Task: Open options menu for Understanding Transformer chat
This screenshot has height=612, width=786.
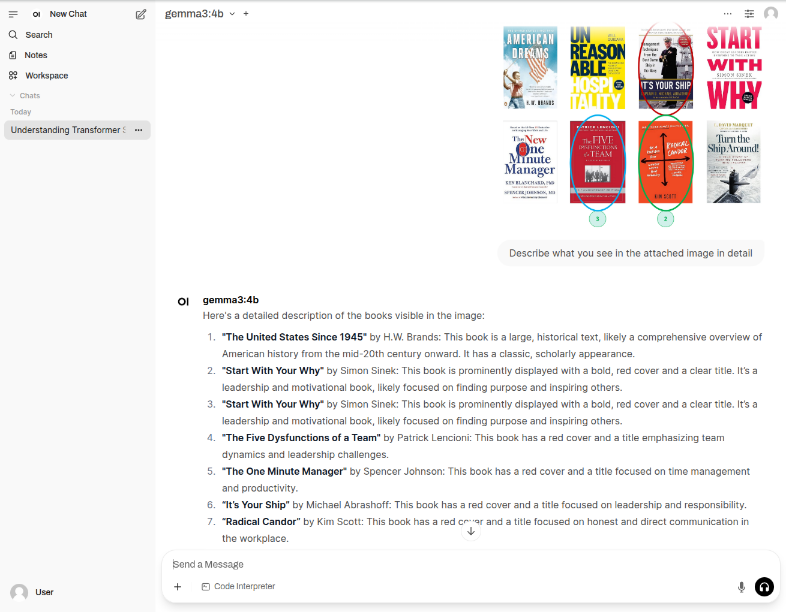Action: tap(139, 130)
